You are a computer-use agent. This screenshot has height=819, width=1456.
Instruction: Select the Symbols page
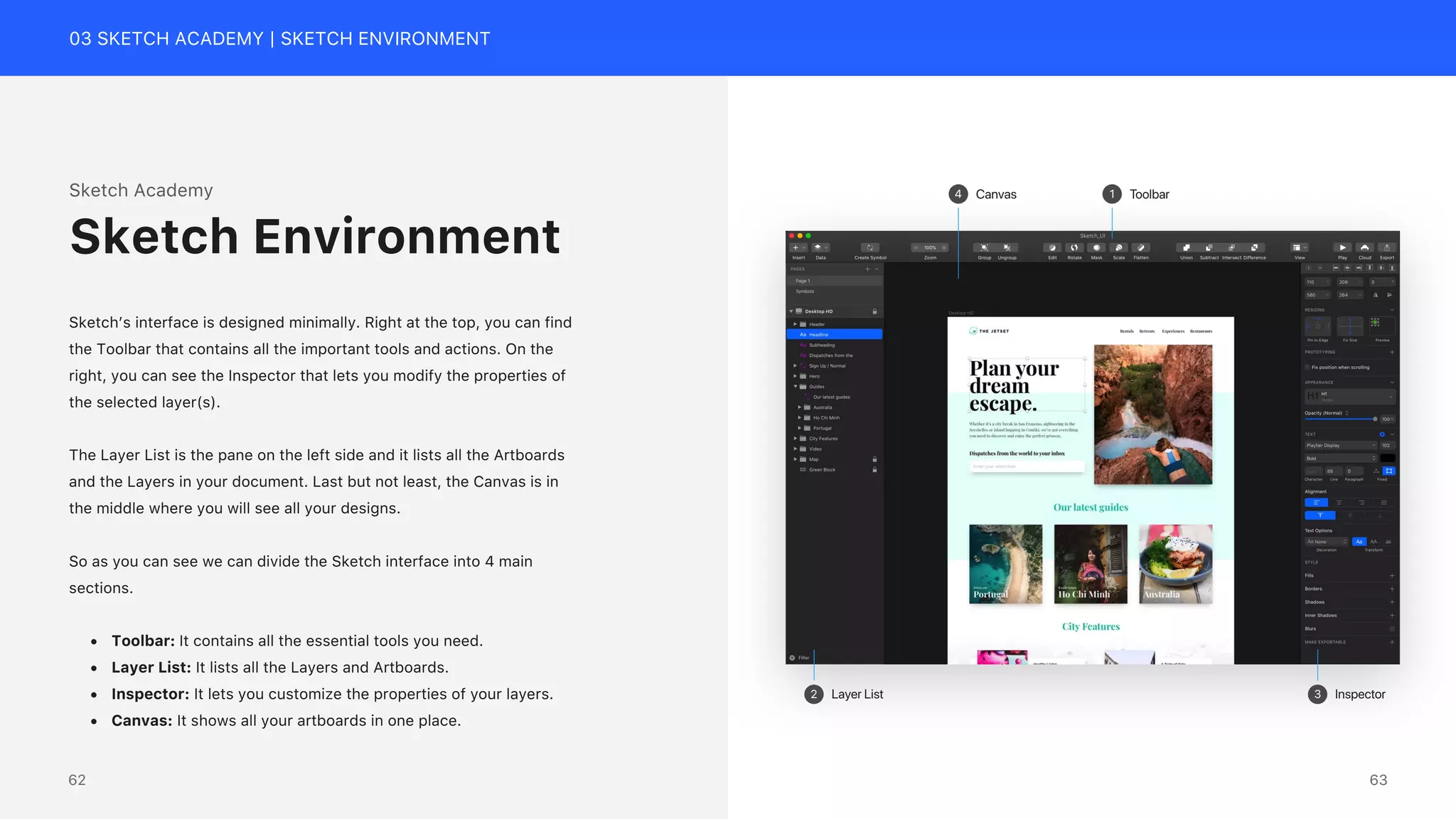click(x=805, y=291)
